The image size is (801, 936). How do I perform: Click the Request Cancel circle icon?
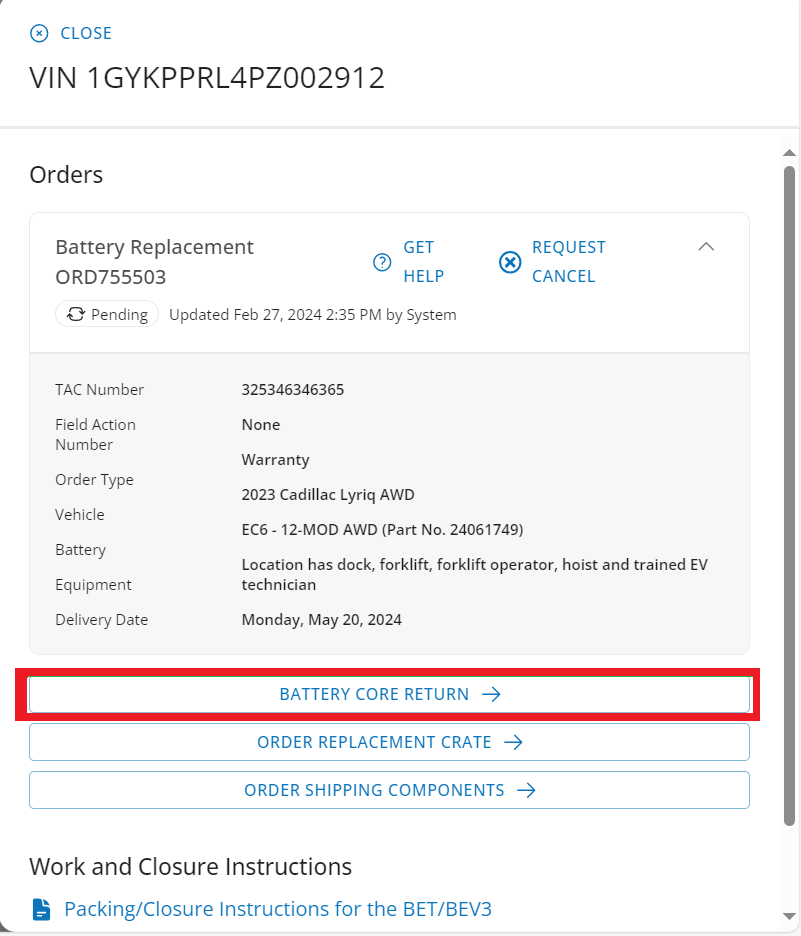pos(510,262)
